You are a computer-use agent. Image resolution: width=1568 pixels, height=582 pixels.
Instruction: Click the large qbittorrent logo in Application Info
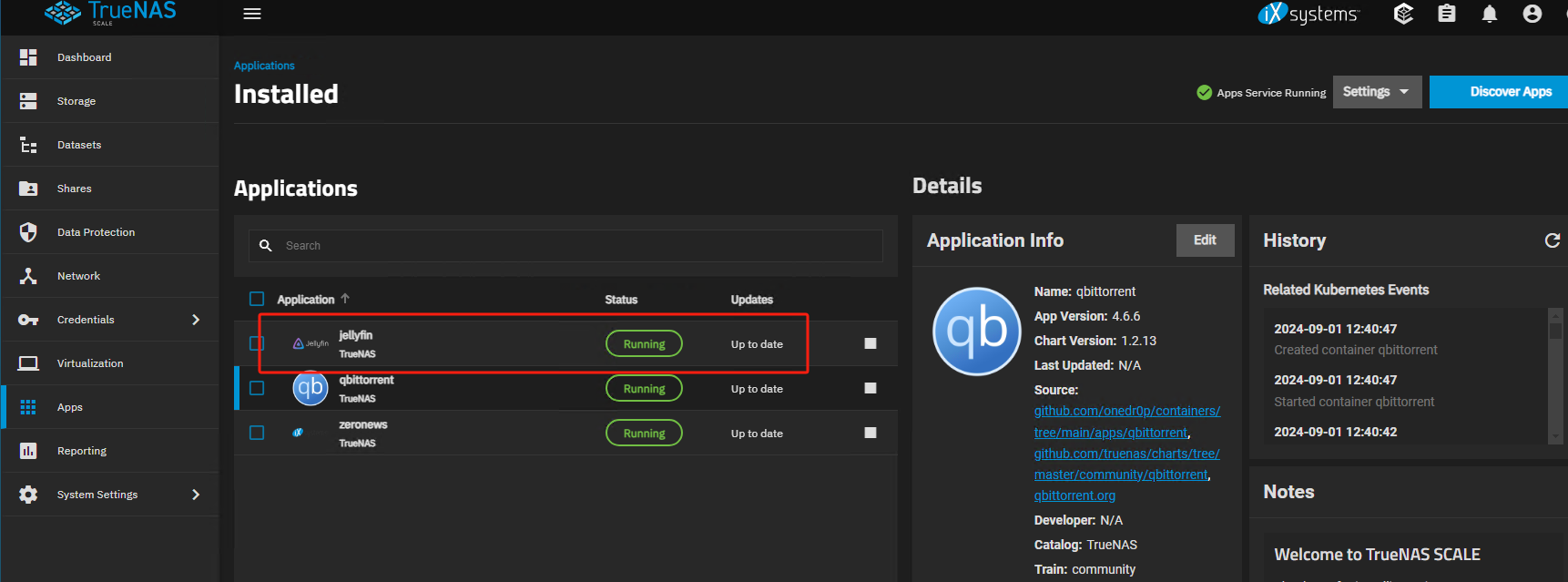tap(977, 332)
